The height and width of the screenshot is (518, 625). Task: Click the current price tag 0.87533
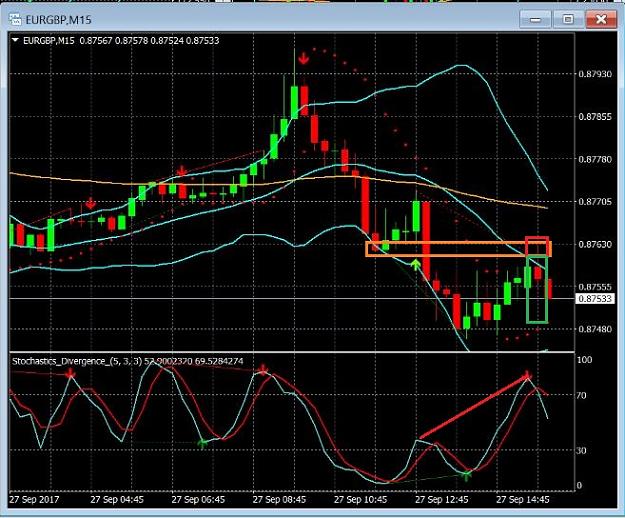595,298
